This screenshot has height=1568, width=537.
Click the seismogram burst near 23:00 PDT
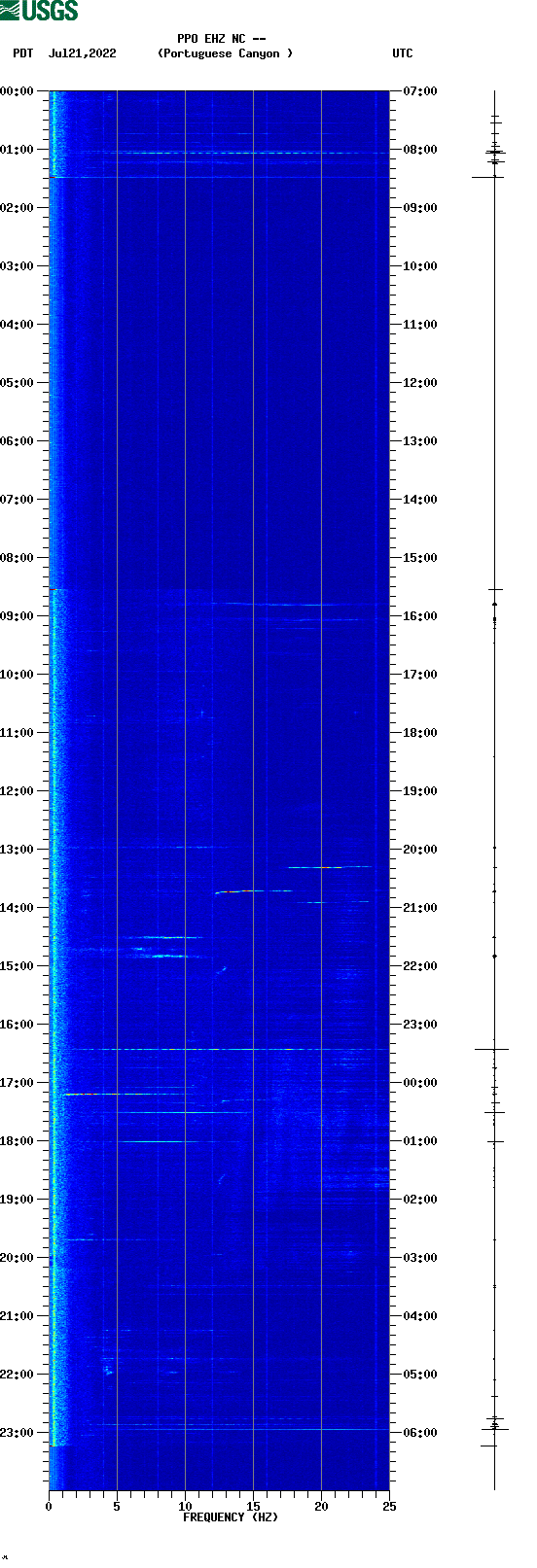(494, 1428)
